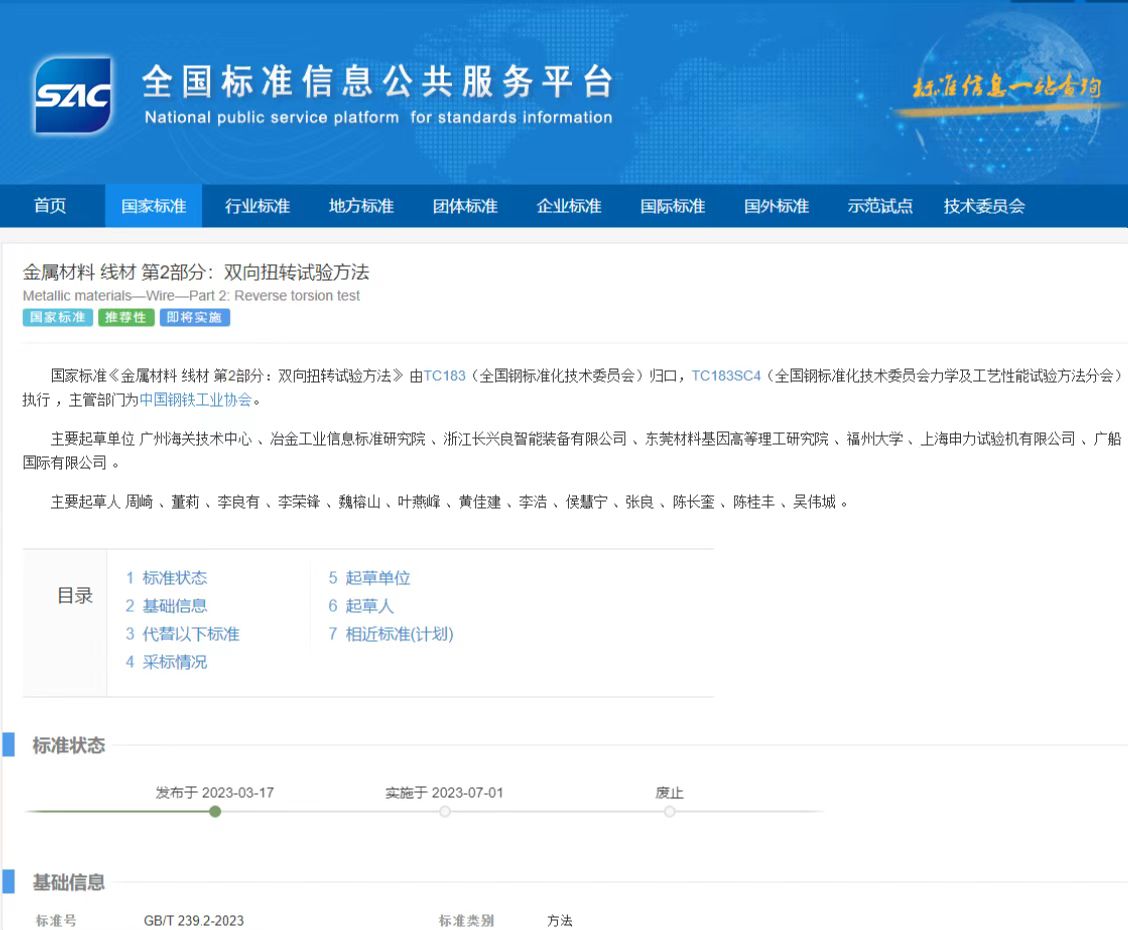This screenshot has height=930, width=1128.
Task: Click the 实施于 2023-07-01 timeline node
Action: 445,812
